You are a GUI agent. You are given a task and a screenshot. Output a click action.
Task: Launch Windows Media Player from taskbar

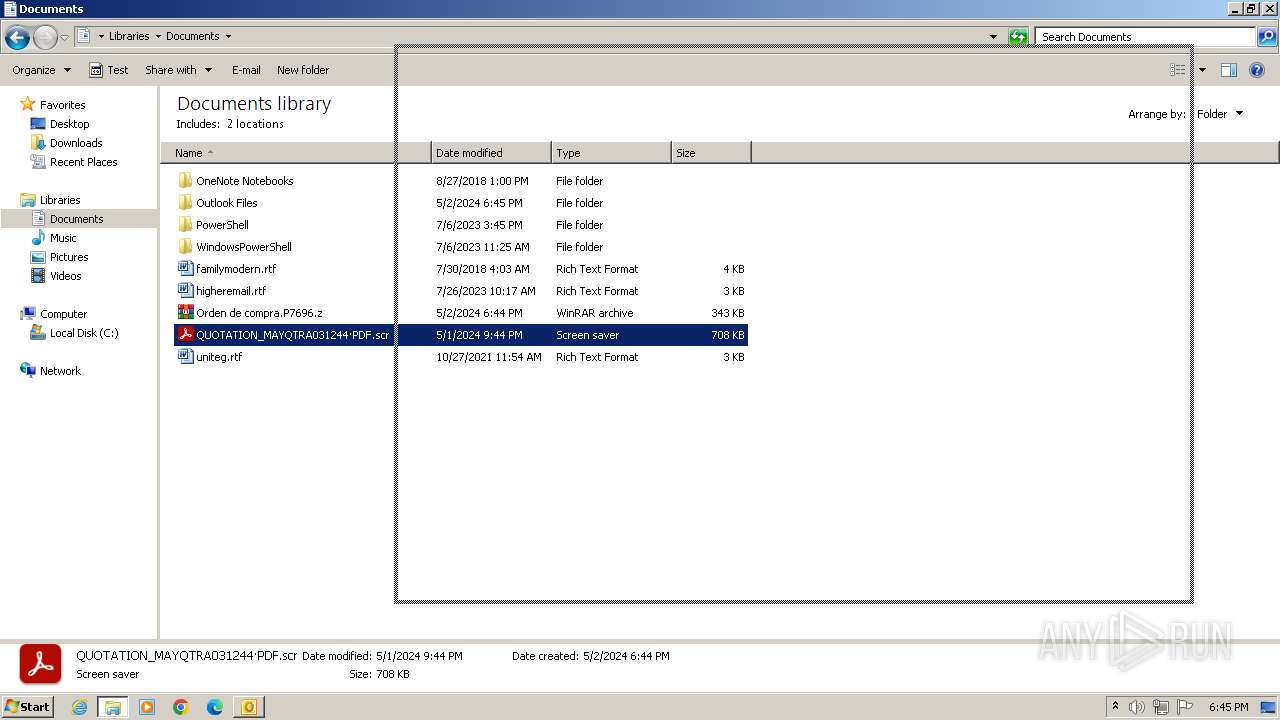[x=147, y=707]
